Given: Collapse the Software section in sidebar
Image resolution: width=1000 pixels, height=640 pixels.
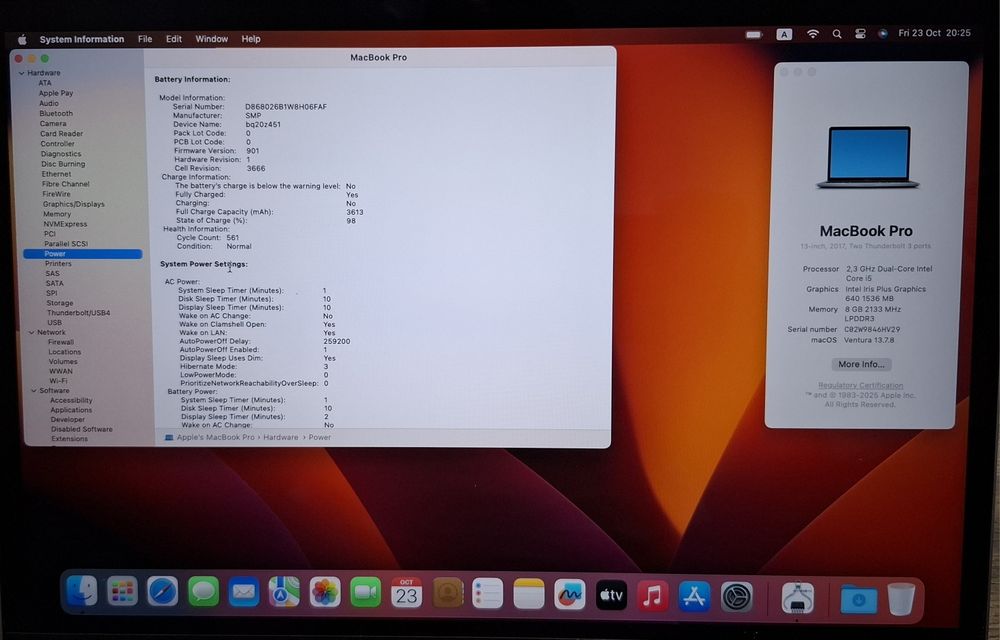Looking at the screenshot, I should tap(34, 391).
